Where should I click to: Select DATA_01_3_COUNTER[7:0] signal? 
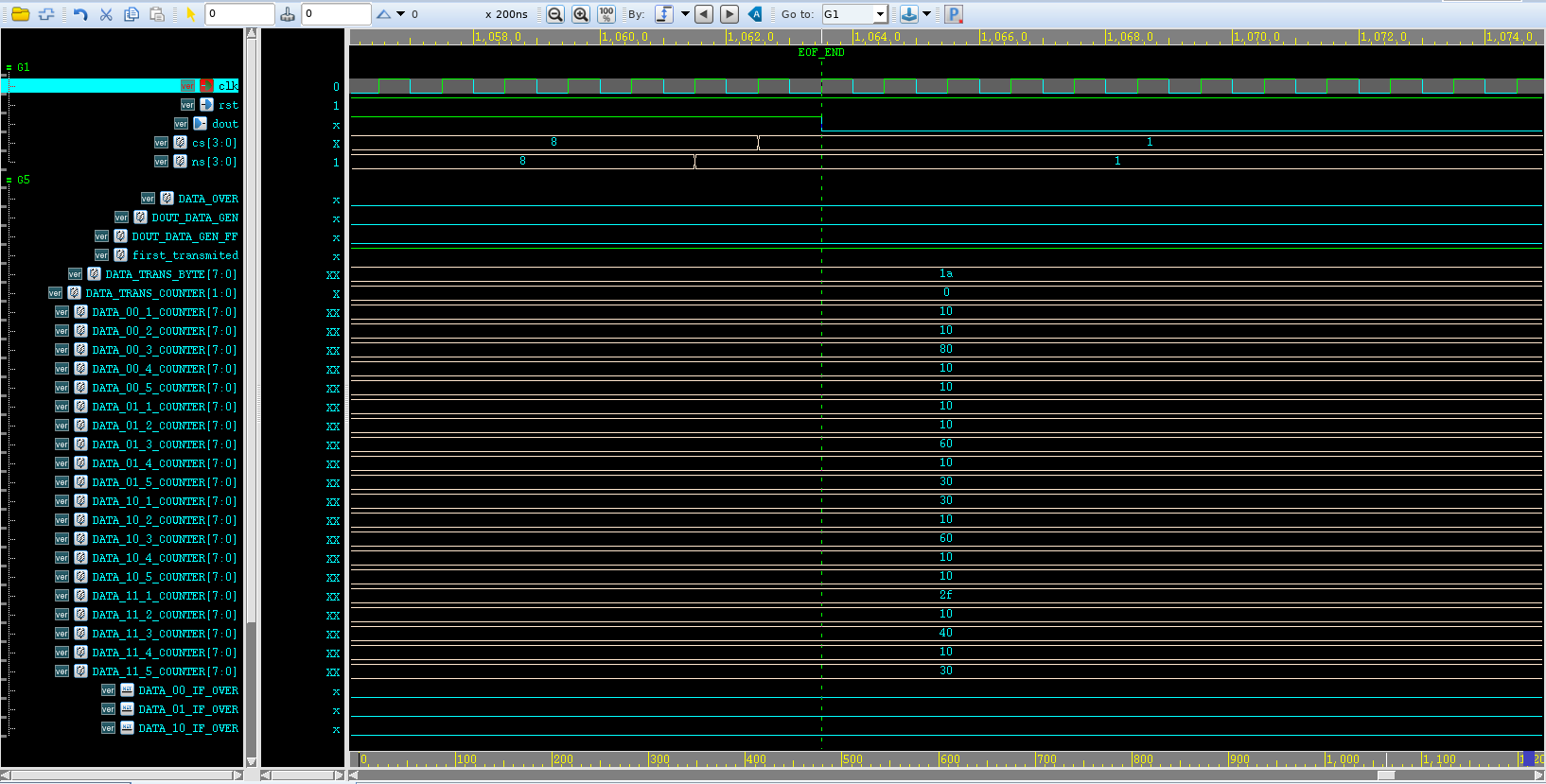tap(165, 444)
